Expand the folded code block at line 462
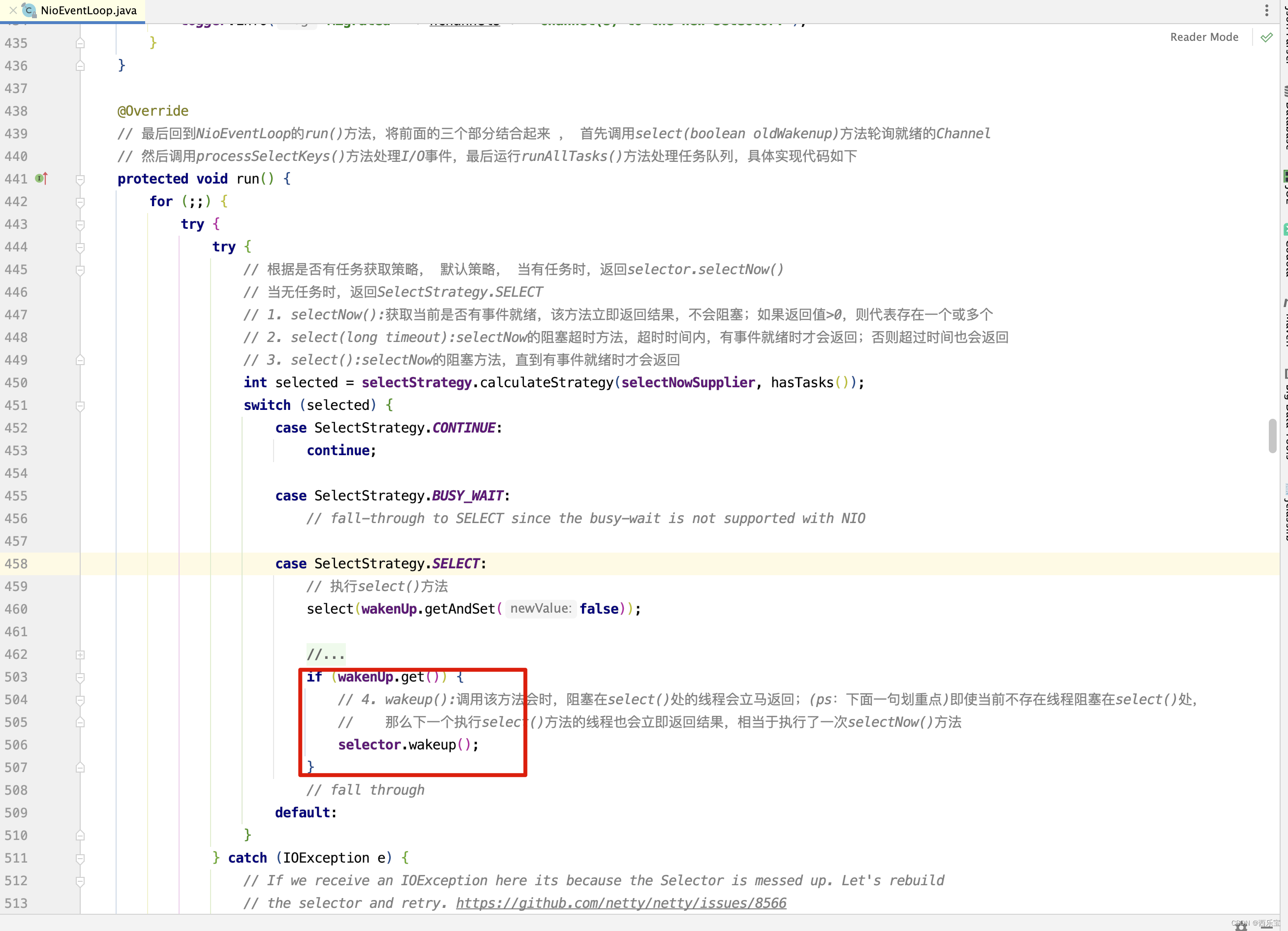The height and width of the screenshot is (931, 1288). [80, 654]
